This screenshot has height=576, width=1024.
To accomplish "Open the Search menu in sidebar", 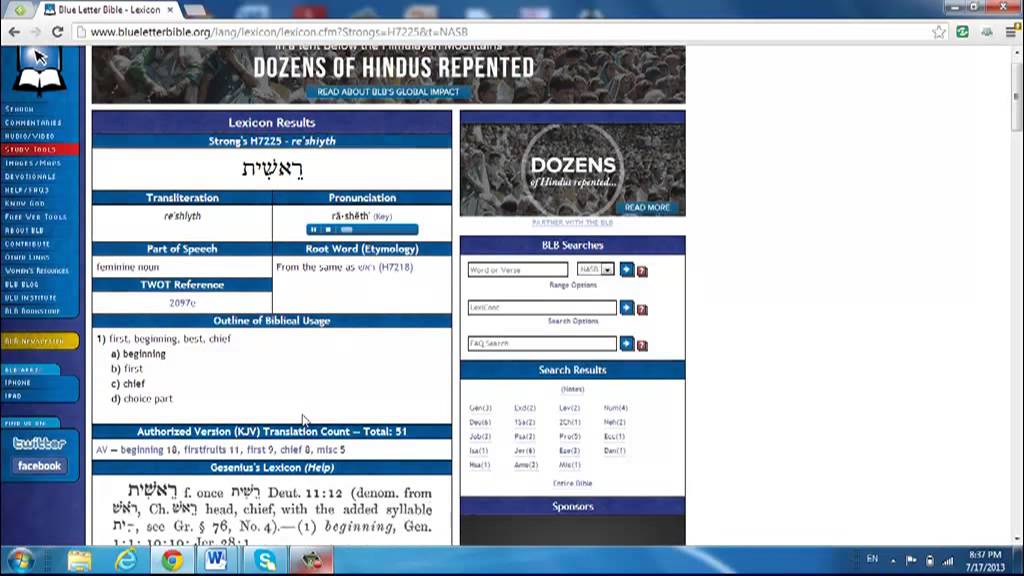I will 20,109.
